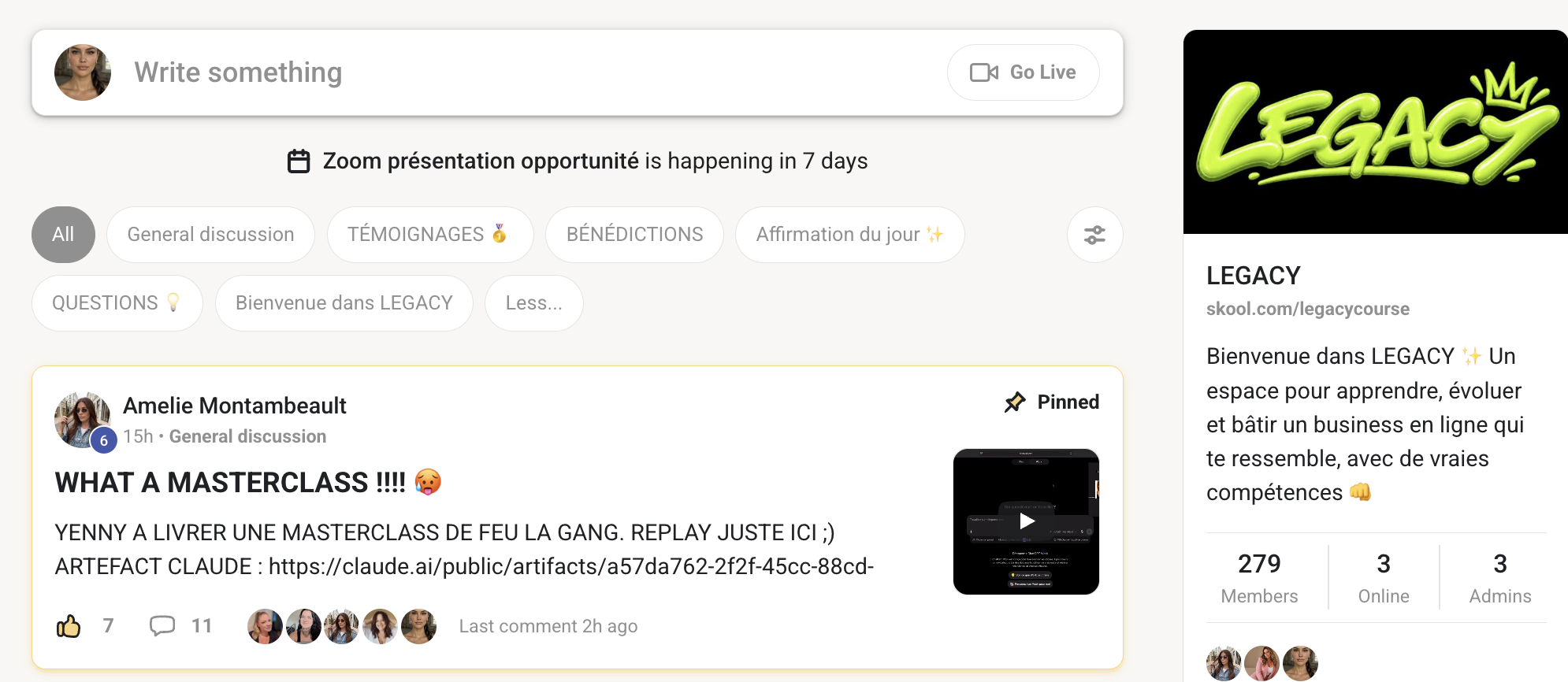Open comments via the speech bubble icon
This screenshot has width=1568, height=682.
point(162,626)
